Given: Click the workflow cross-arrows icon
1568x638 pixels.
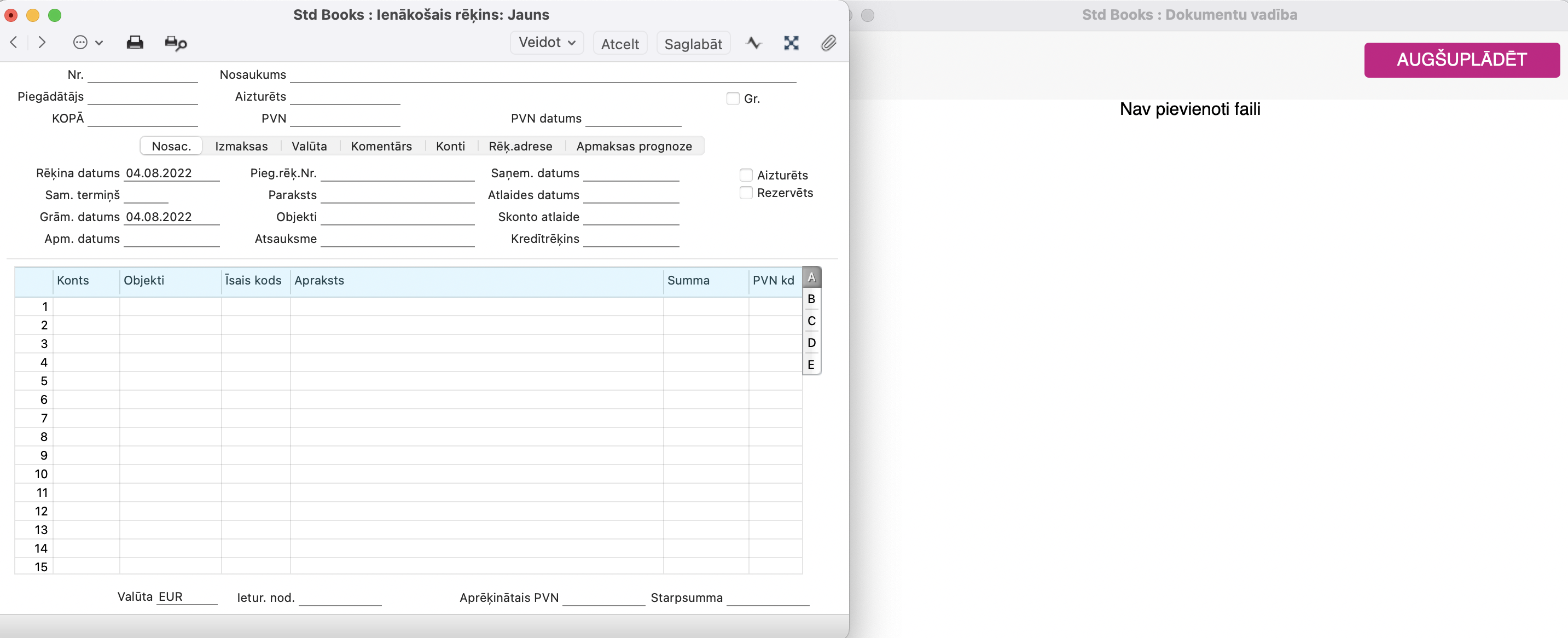Looking at the screenshot, I should [791, 43].
